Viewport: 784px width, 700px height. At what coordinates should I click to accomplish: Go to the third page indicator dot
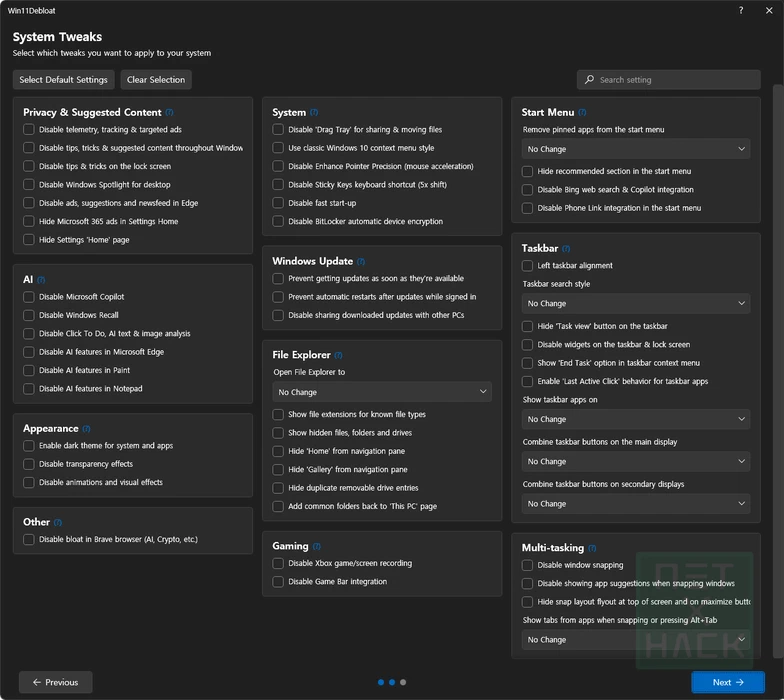click(403, 682)
